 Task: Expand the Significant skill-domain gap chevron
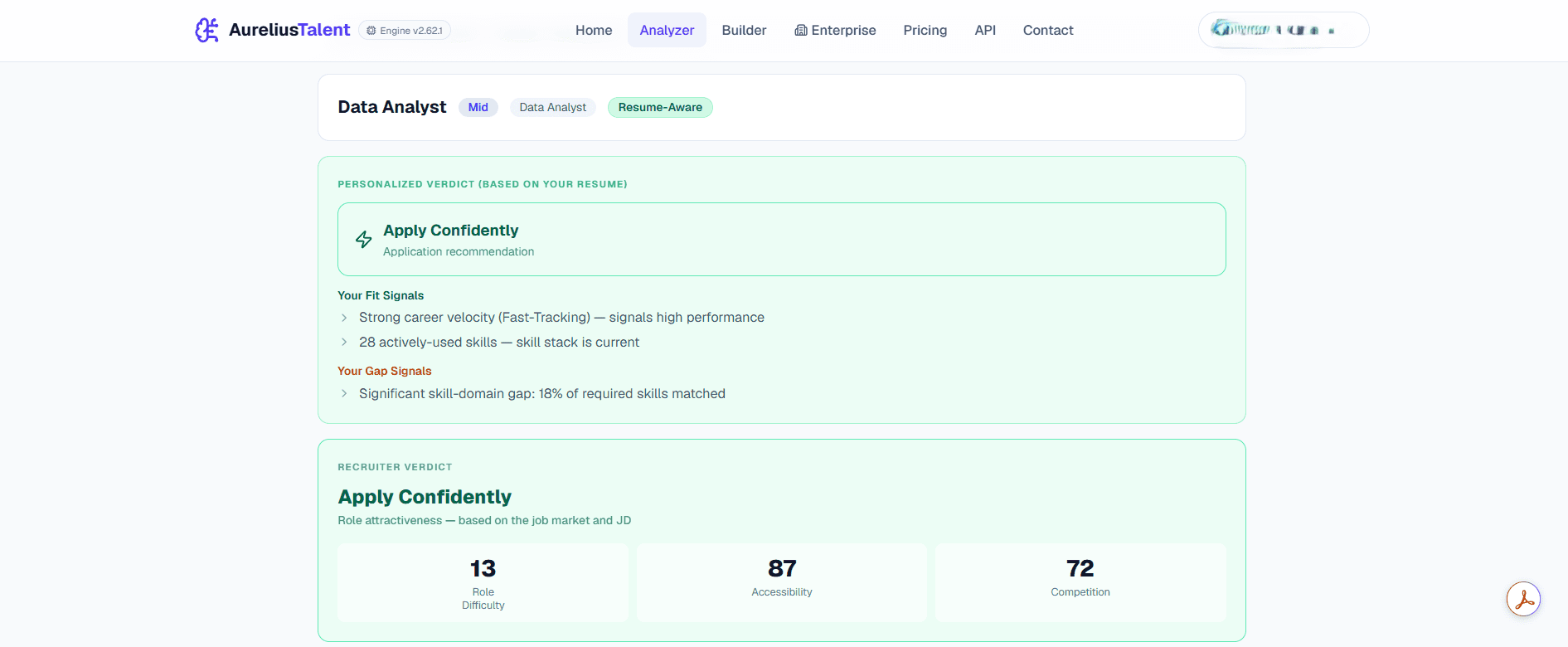344,393
